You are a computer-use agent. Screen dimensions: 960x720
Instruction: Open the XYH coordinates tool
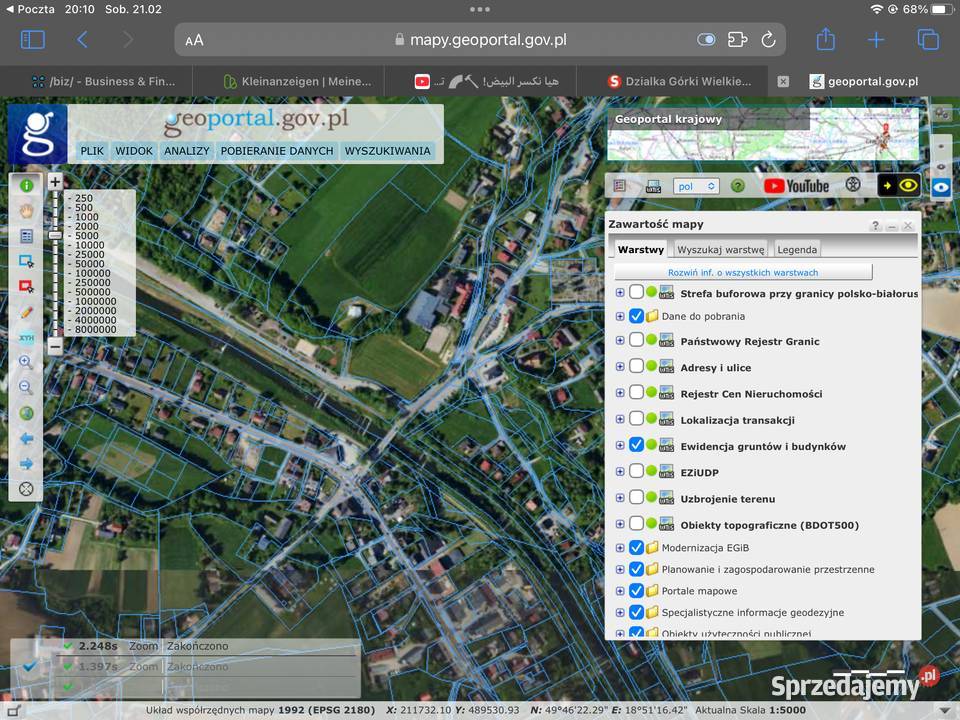(27, 338)
